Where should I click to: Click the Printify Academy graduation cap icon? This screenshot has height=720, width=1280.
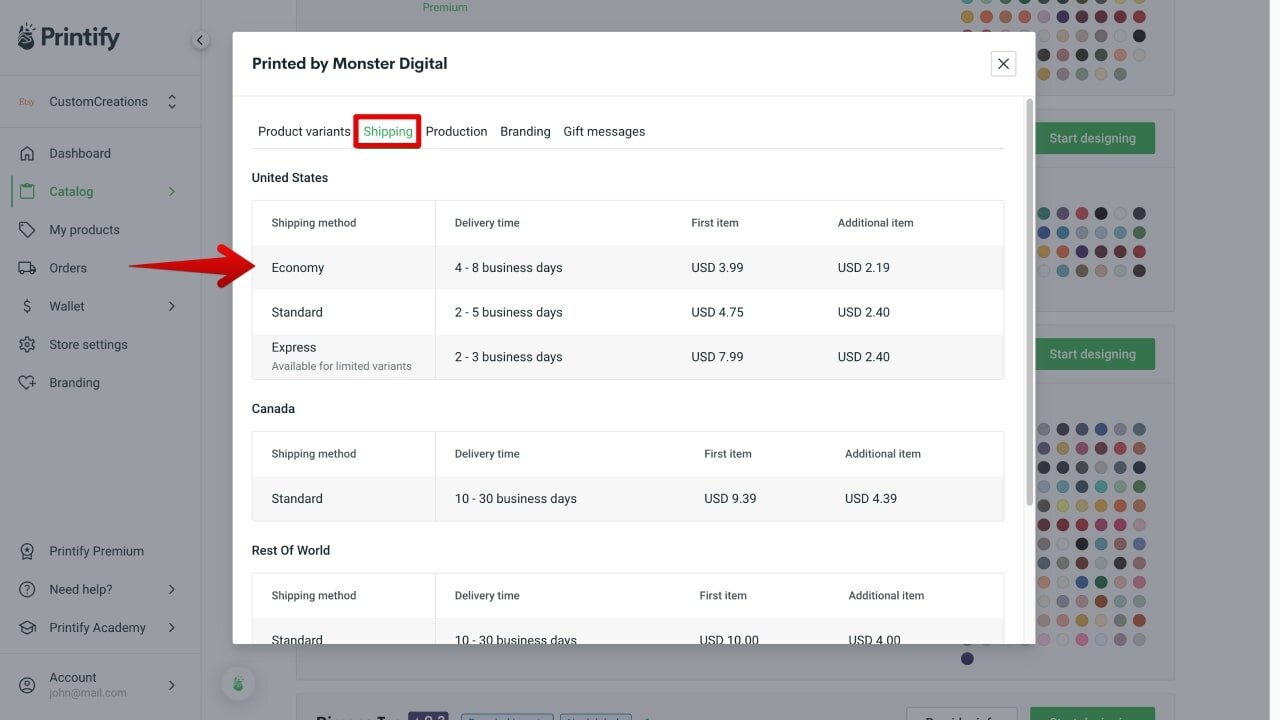[27, 628]
